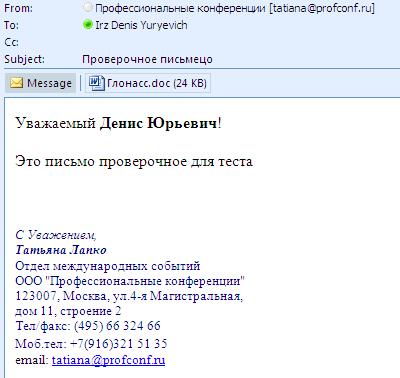Click the subject text Проверочное письмецо

pos(147,59)
